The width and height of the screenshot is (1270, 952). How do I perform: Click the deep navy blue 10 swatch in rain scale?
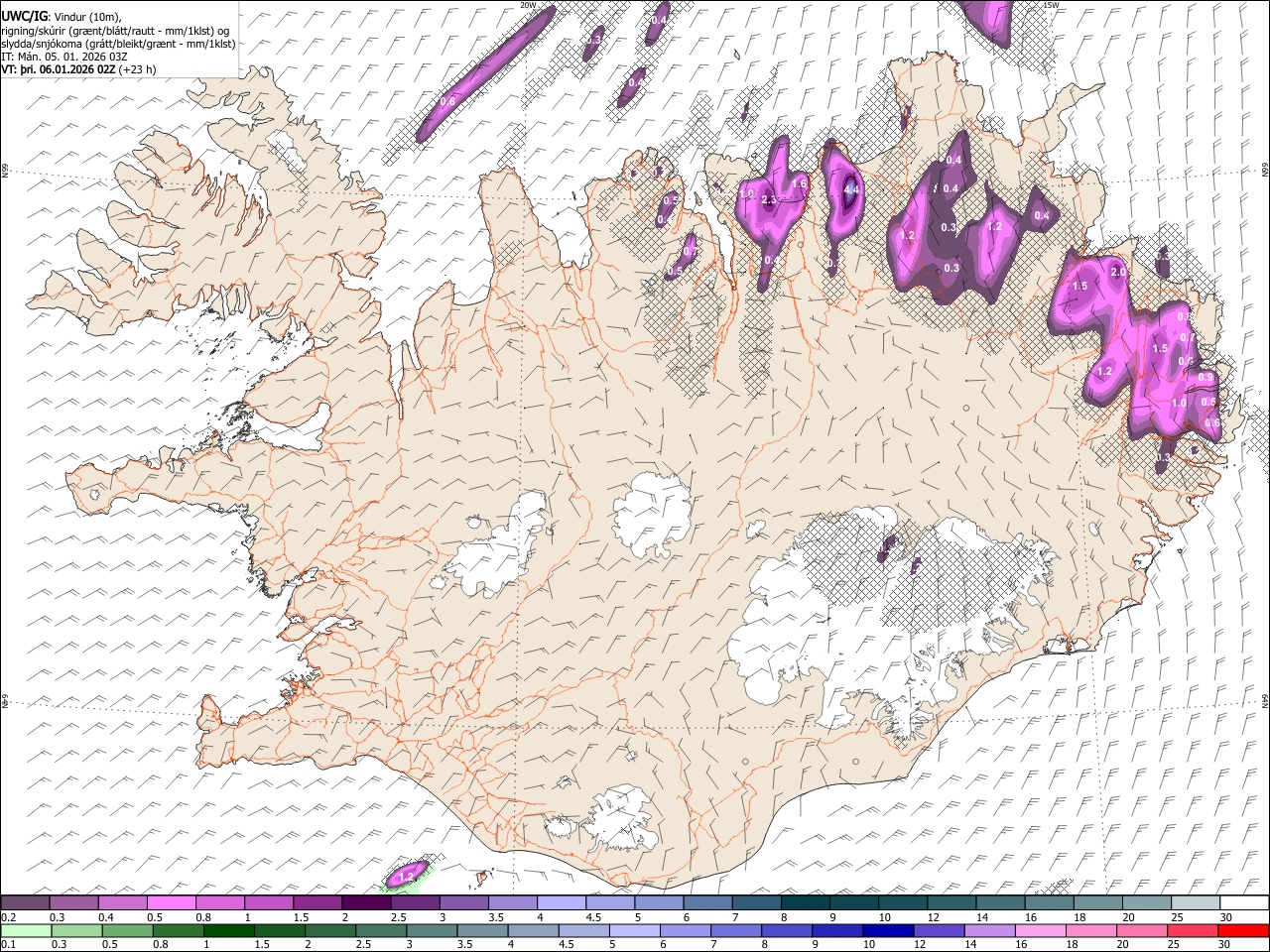(x=888, y=930)
